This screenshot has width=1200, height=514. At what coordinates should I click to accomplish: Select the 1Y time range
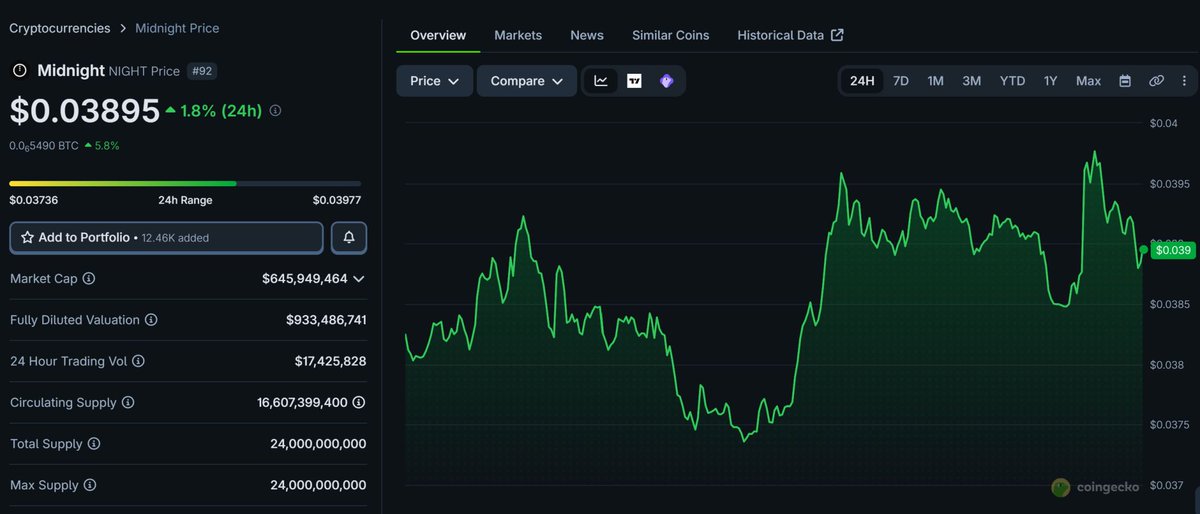(x=1050, y=81)
